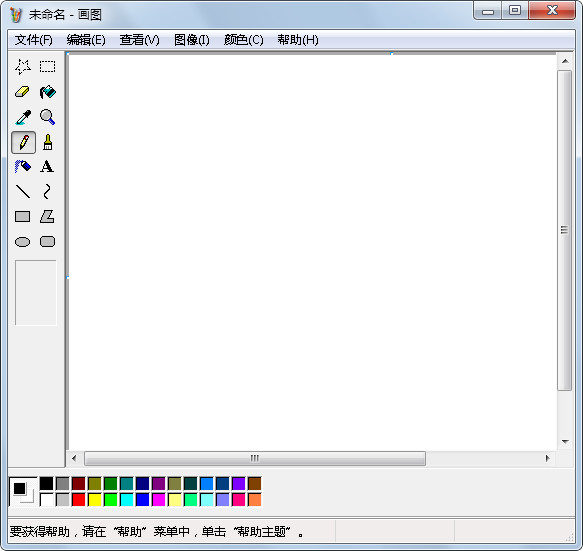Choose the Brush tool
Viewport: 583px width, 551px height.
click(x=48, y=142)
